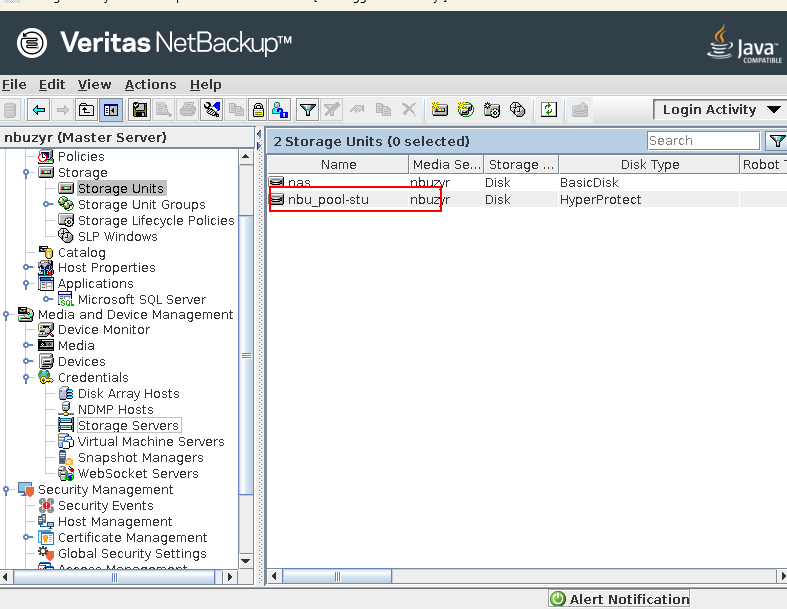Click the Device Monitor icon in the tree
This screenshot has height=609, width=787.
coord(46,330)
